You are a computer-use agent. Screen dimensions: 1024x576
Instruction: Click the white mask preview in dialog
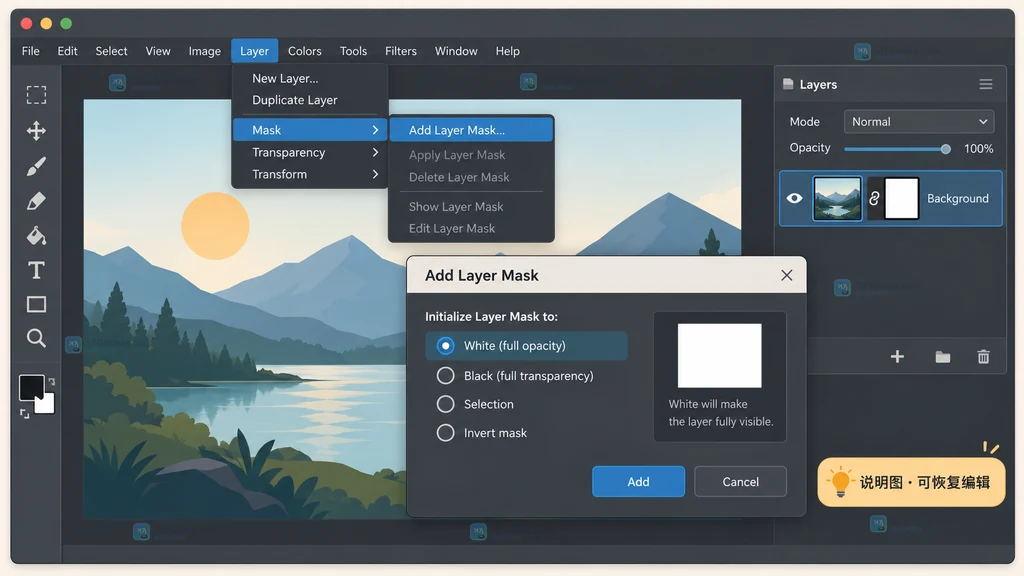pyautogui.click(x=719, y=355)
